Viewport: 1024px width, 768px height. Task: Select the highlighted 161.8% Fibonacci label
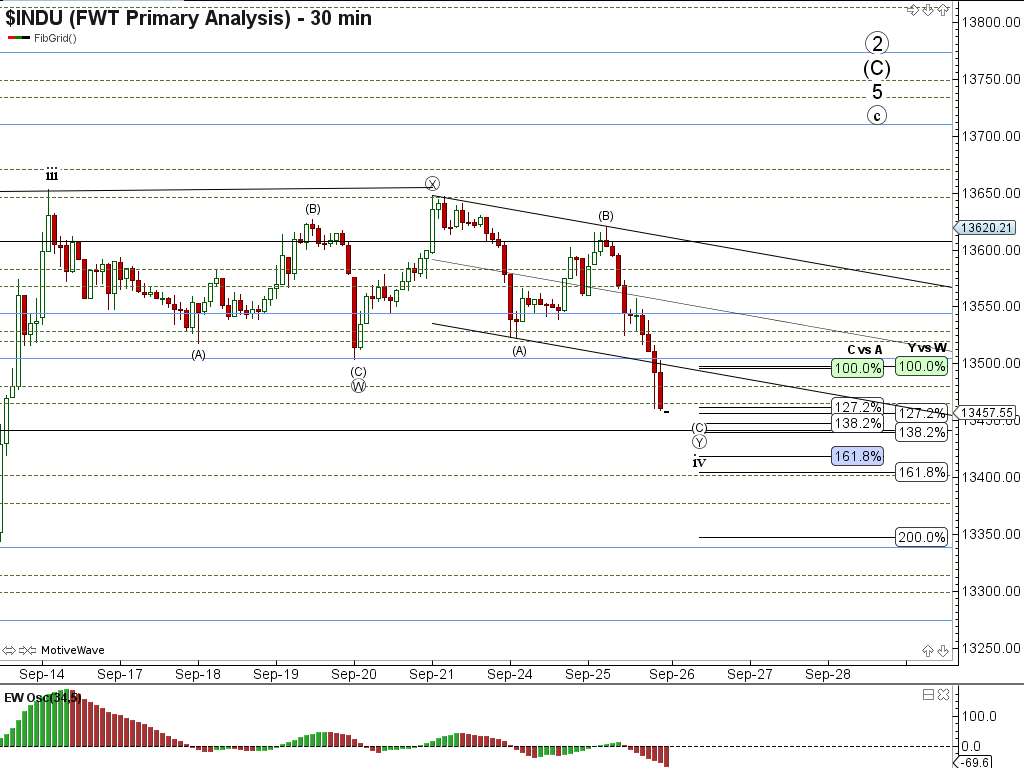tap(857, 456)
